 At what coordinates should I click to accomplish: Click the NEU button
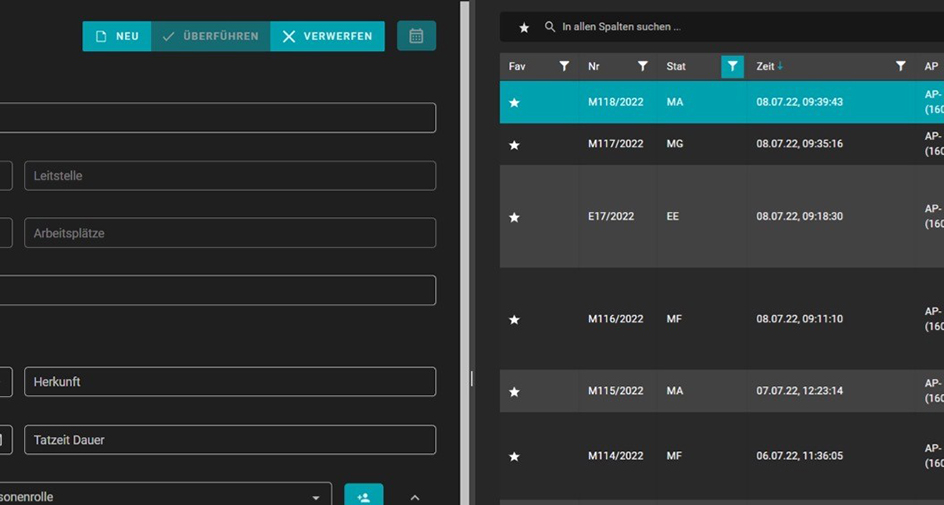[117, 36]
